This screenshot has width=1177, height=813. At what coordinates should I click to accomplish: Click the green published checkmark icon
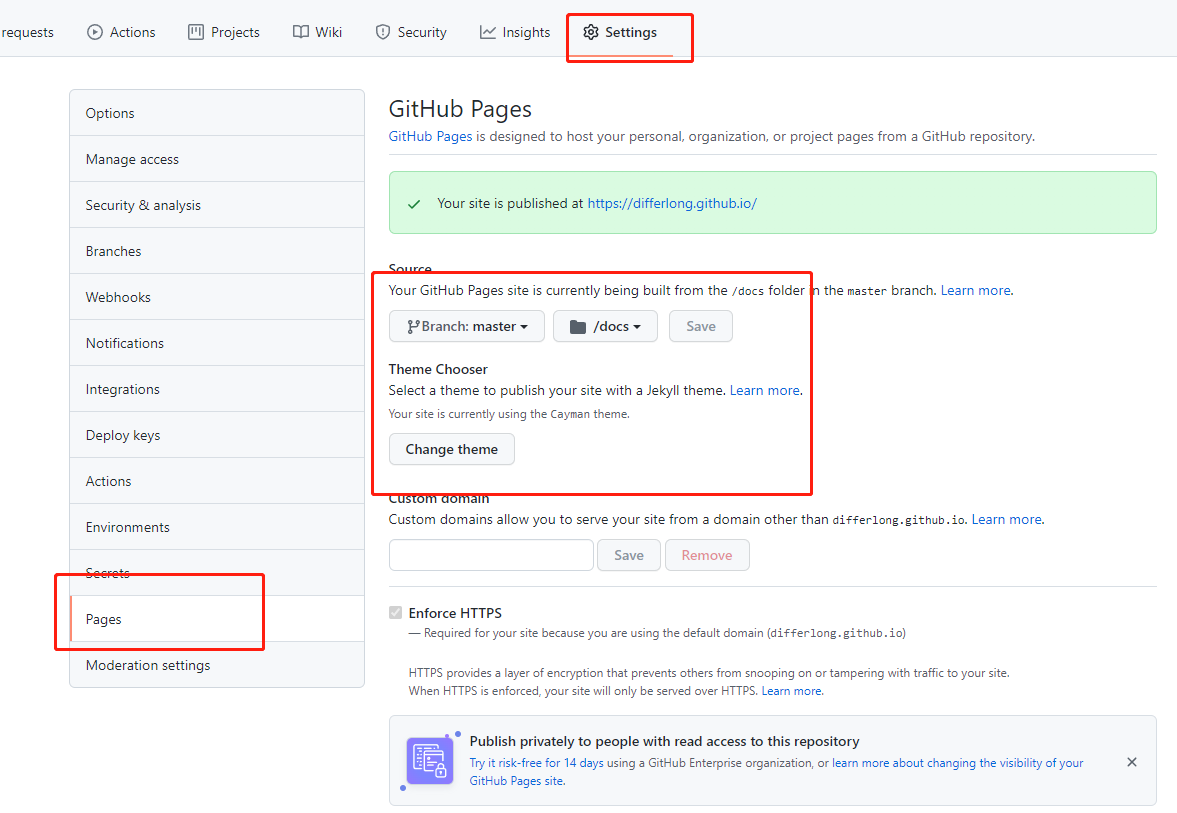pos(414,204)
